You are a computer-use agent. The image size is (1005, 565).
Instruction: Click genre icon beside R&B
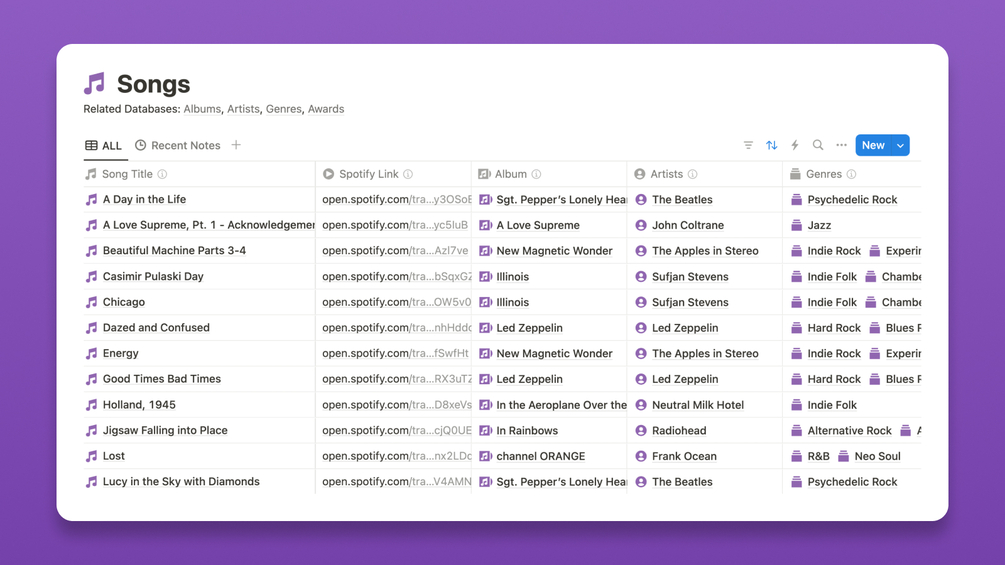pyautogui.click(x=796, y=456)
